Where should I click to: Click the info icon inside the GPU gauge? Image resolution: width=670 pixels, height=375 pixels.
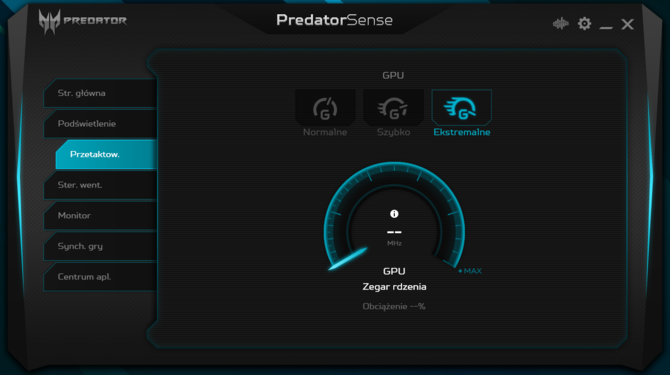pos(394,214)
